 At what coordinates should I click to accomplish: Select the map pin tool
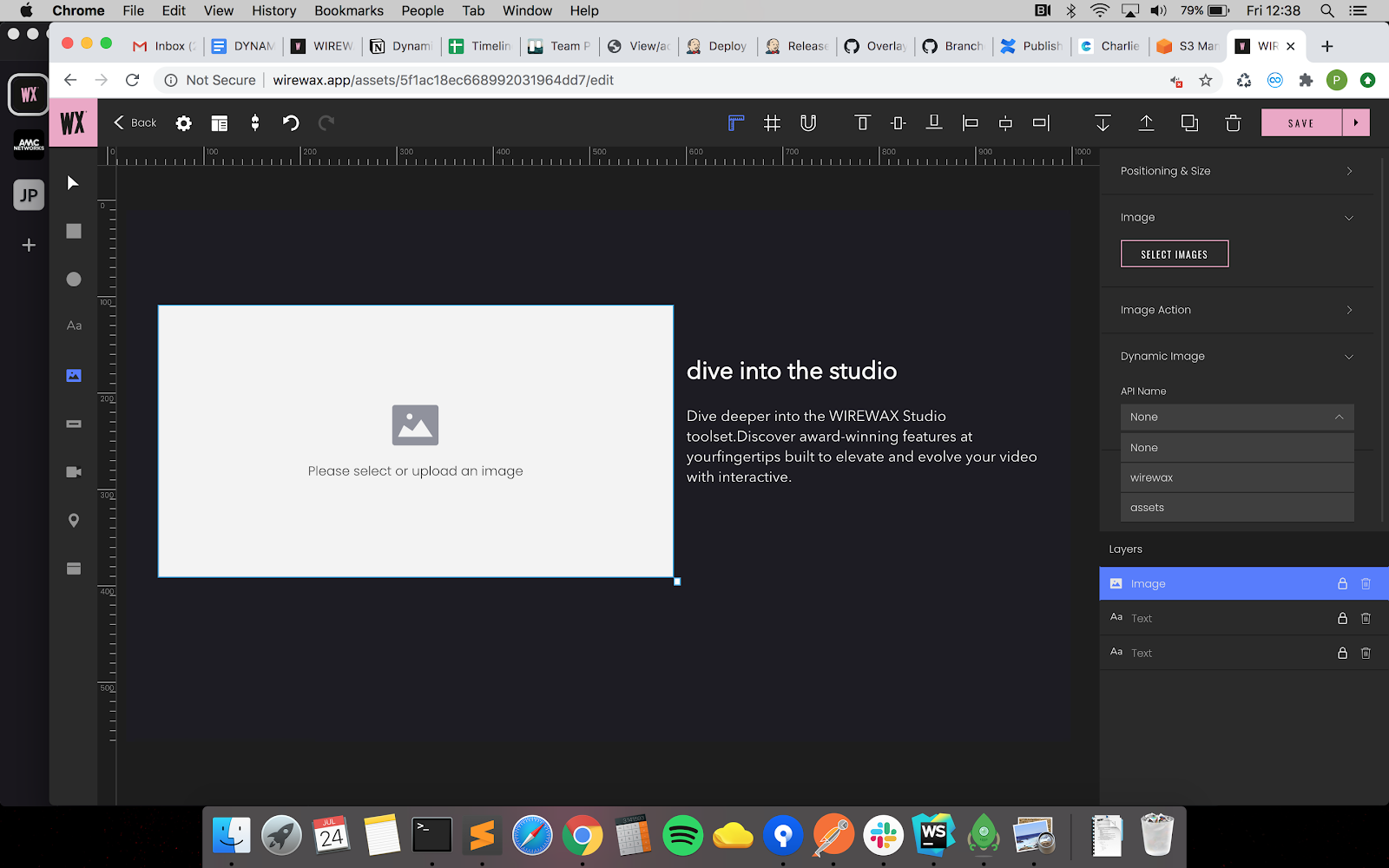tap(74, 520)
